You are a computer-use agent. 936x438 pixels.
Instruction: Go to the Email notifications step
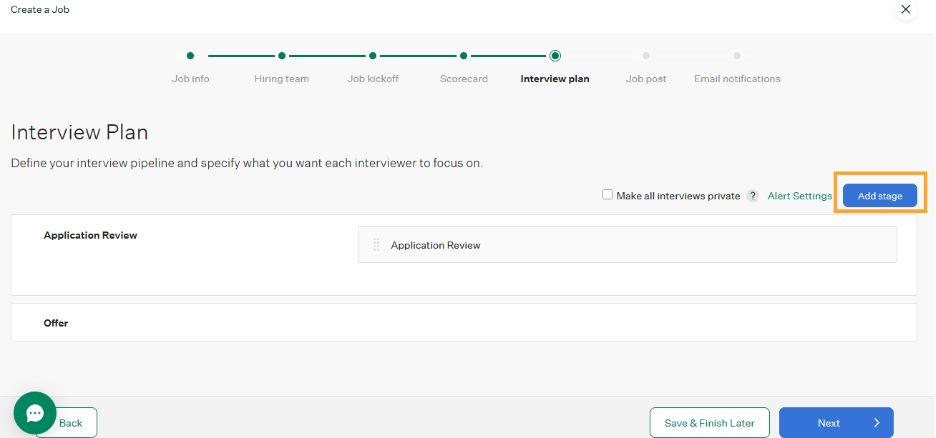pyautogui.click(x=737, y=78)
